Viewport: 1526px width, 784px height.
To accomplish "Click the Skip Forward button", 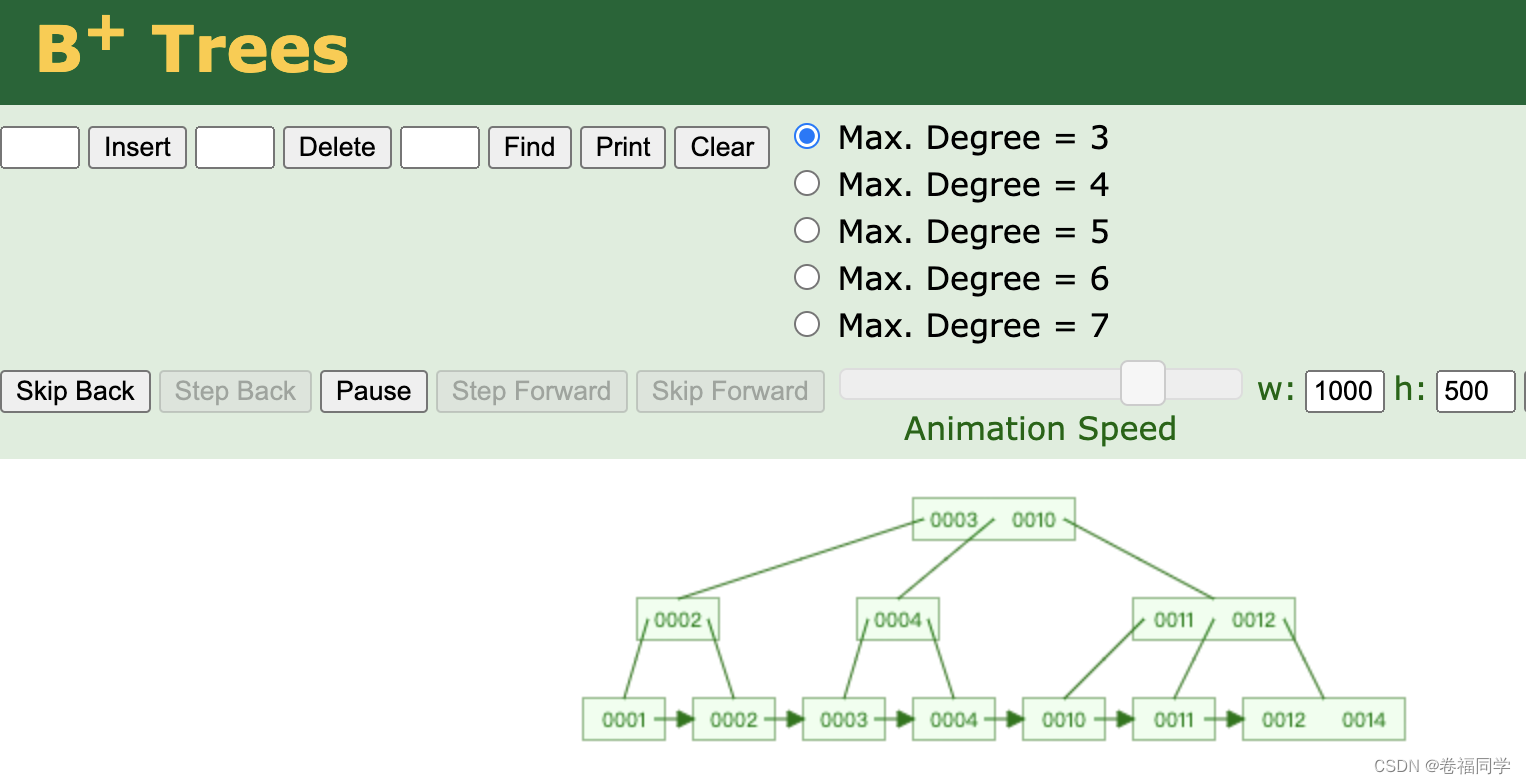I will [730, 391].
